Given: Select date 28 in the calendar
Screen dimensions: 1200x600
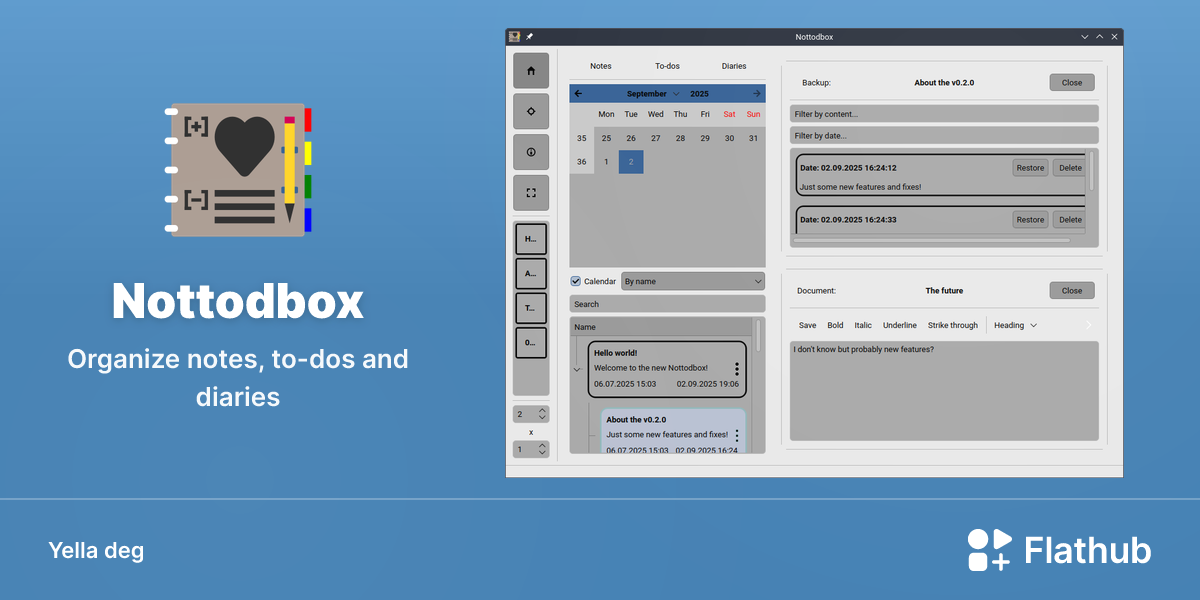Looking at the screenshot, I should [x=680, y=138].
